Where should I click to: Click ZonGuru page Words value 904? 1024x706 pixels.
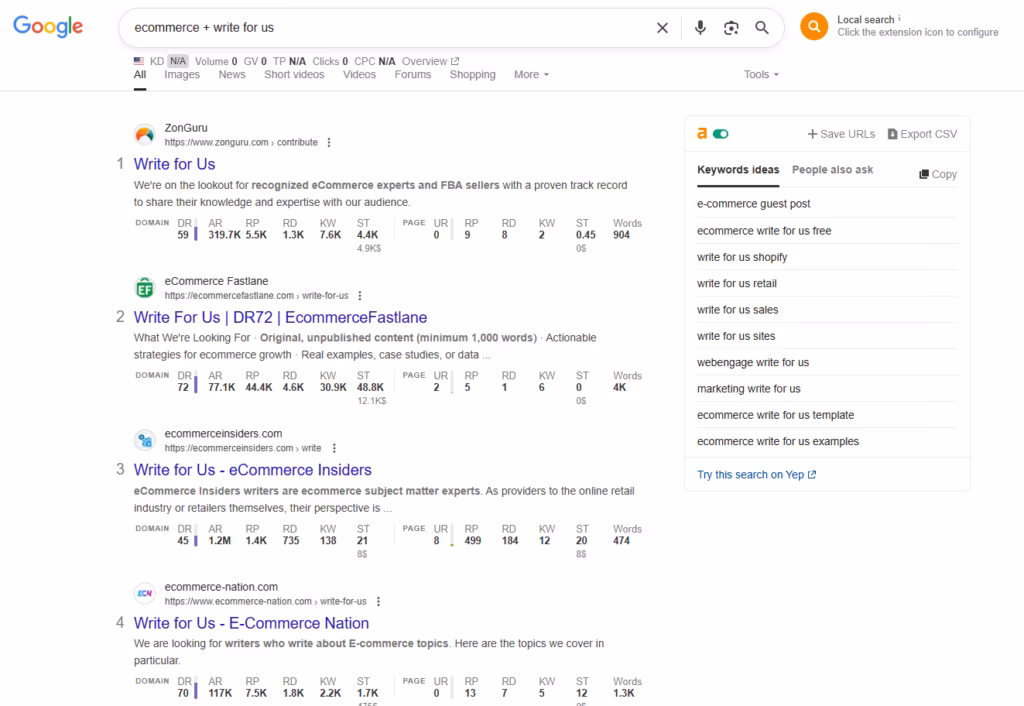coord(621,235)
